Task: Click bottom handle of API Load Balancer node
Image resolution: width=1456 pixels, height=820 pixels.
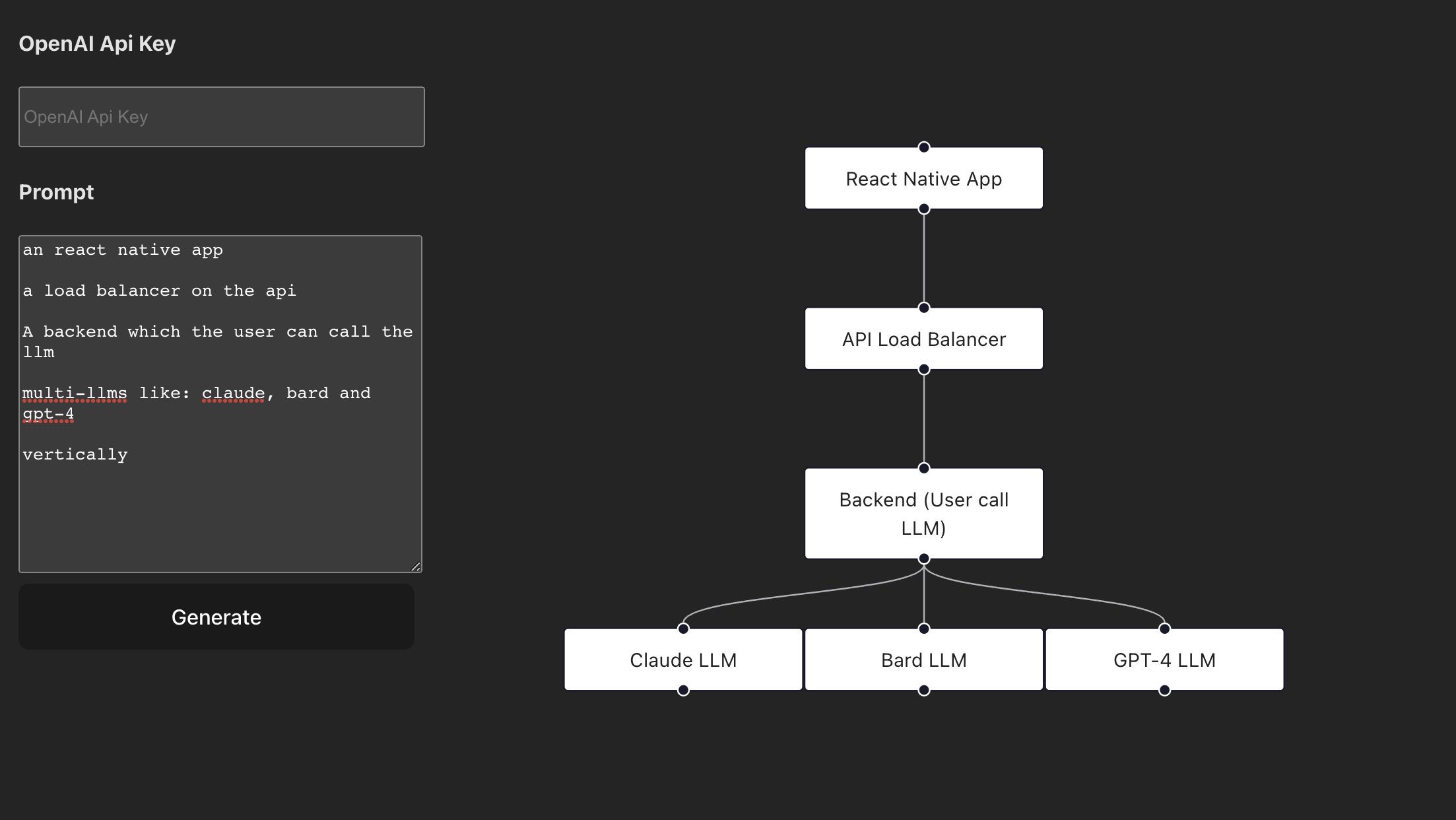Action: [x=924, y=370]
